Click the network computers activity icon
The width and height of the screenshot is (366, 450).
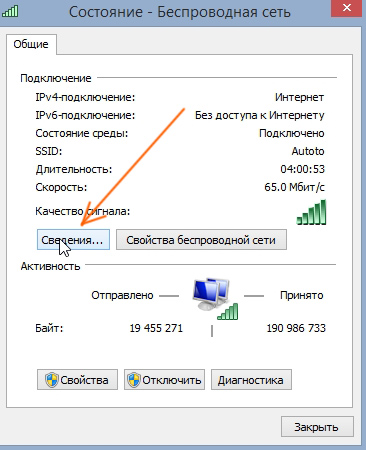215,299
